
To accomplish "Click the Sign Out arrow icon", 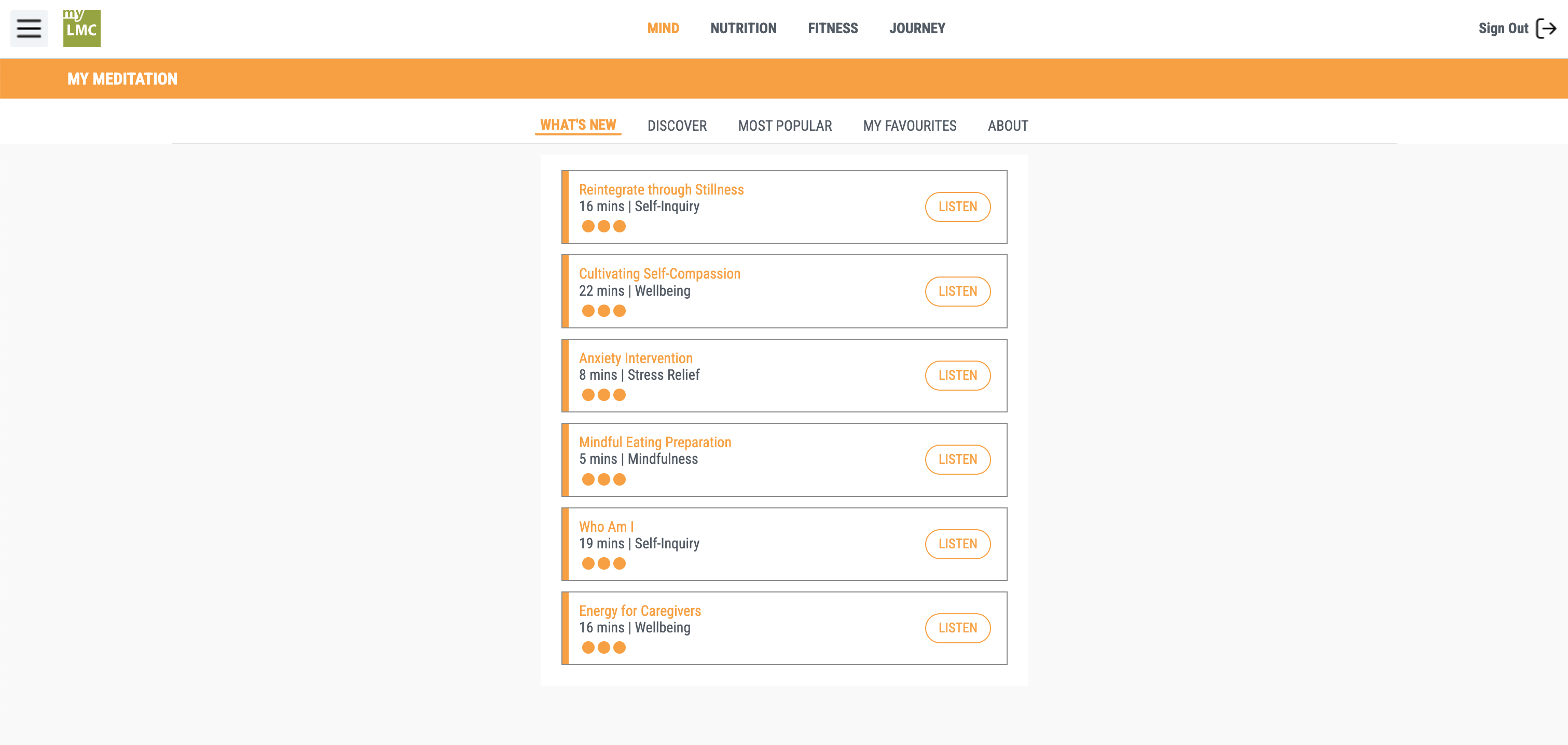I will [x=1546, y=28].
